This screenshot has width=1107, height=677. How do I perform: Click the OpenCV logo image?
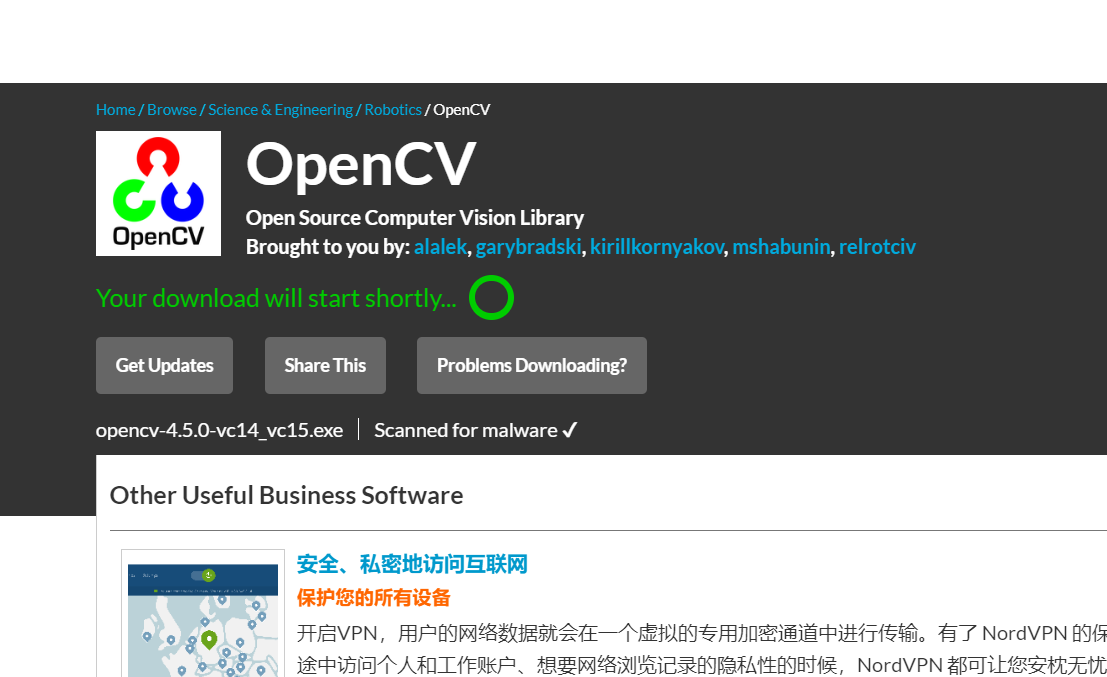click(x=158, y=193)
